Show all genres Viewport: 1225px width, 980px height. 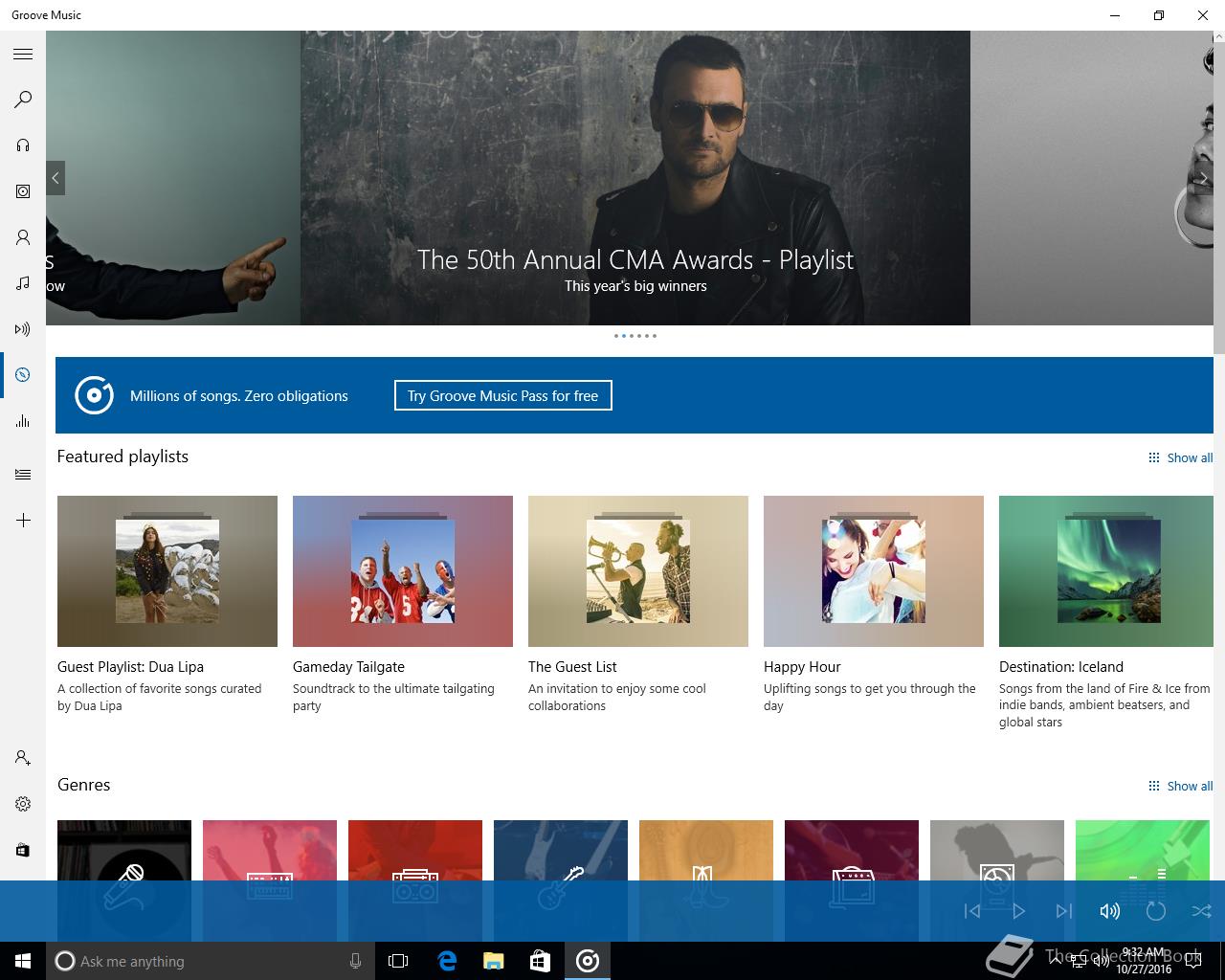point(1181,786)
